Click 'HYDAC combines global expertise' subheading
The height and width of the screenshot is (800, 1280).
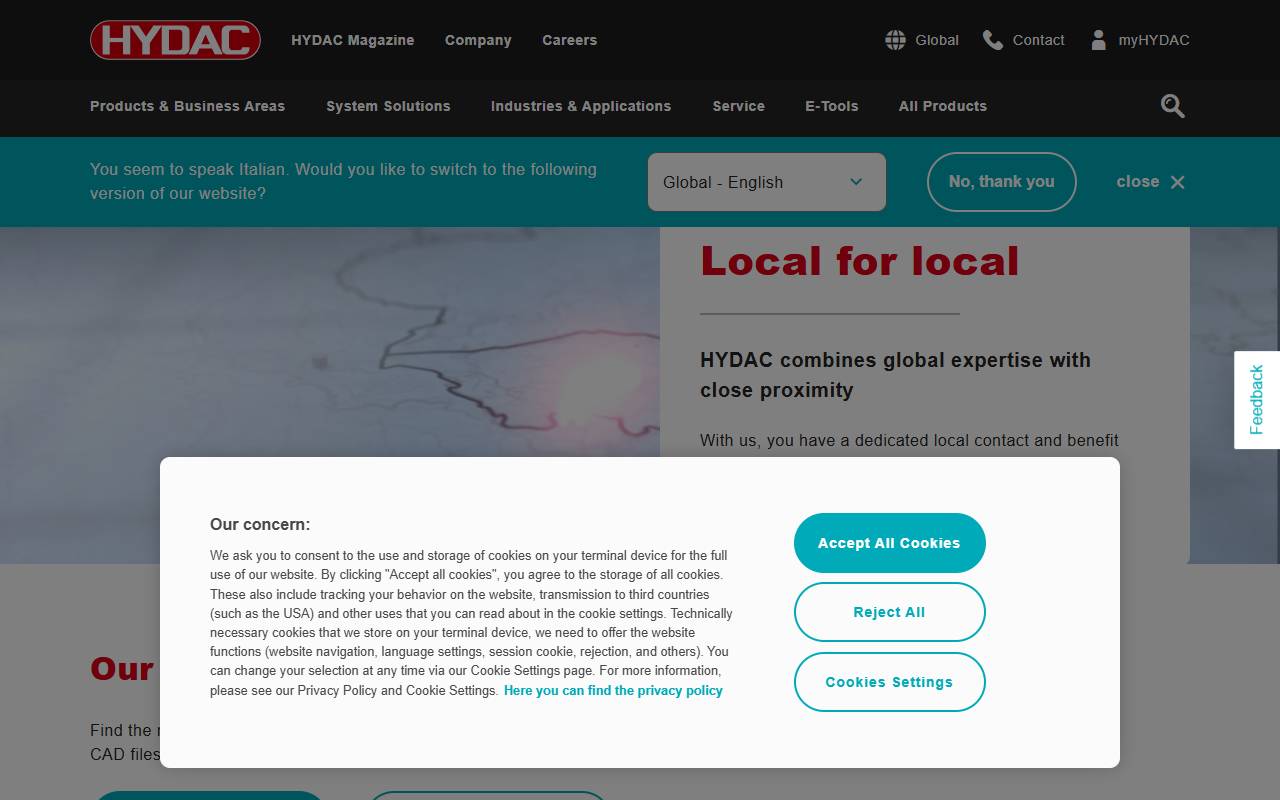click(896, 375)
